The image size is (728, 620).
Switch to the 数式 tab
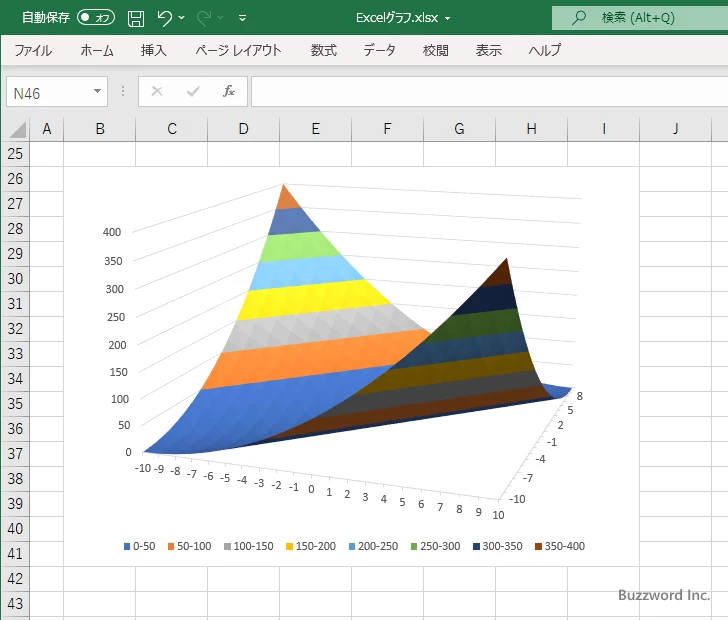click(x=324, y=50)
